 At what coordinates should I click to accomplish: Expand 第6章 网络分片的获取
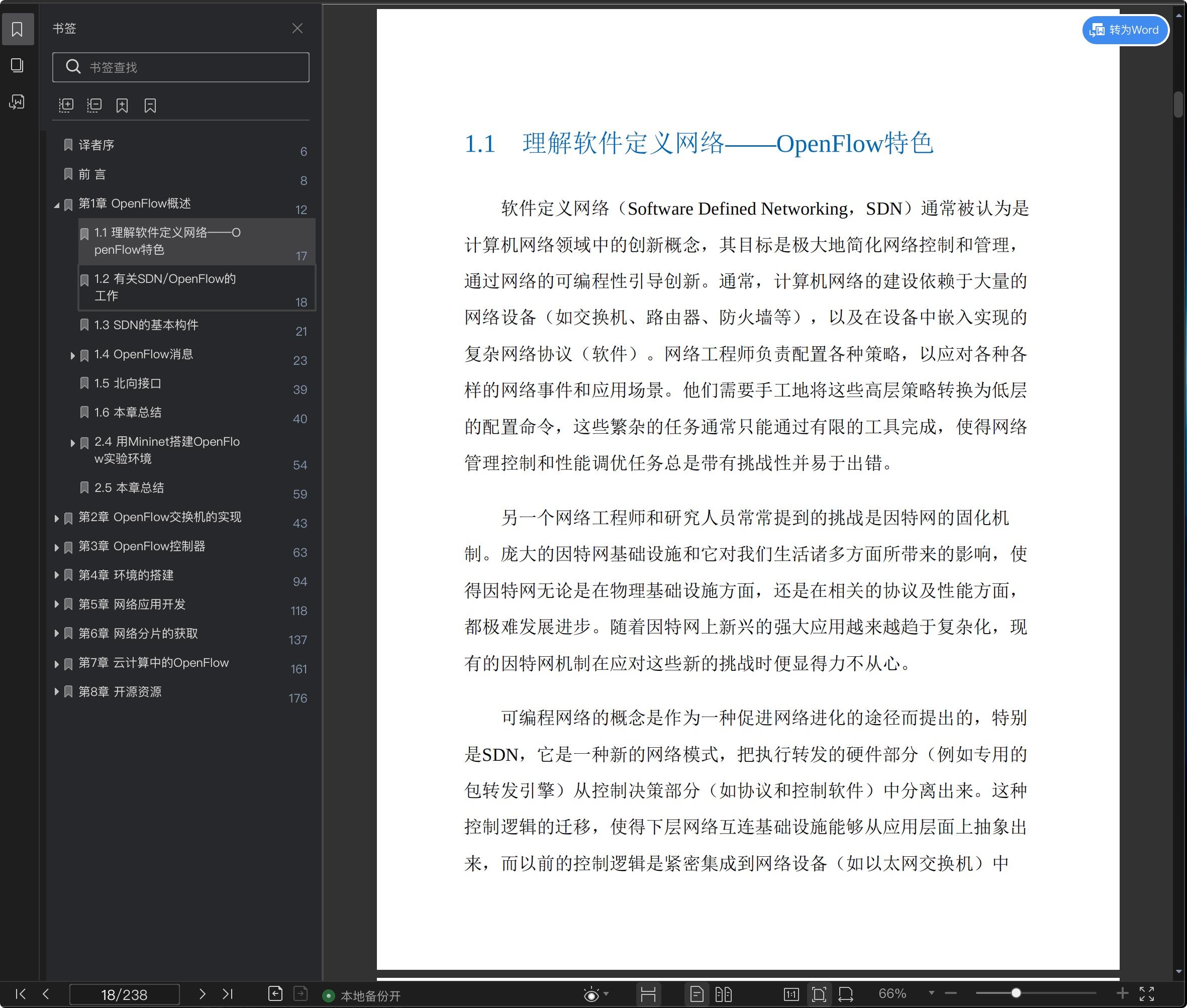click(x=57, y=633)
